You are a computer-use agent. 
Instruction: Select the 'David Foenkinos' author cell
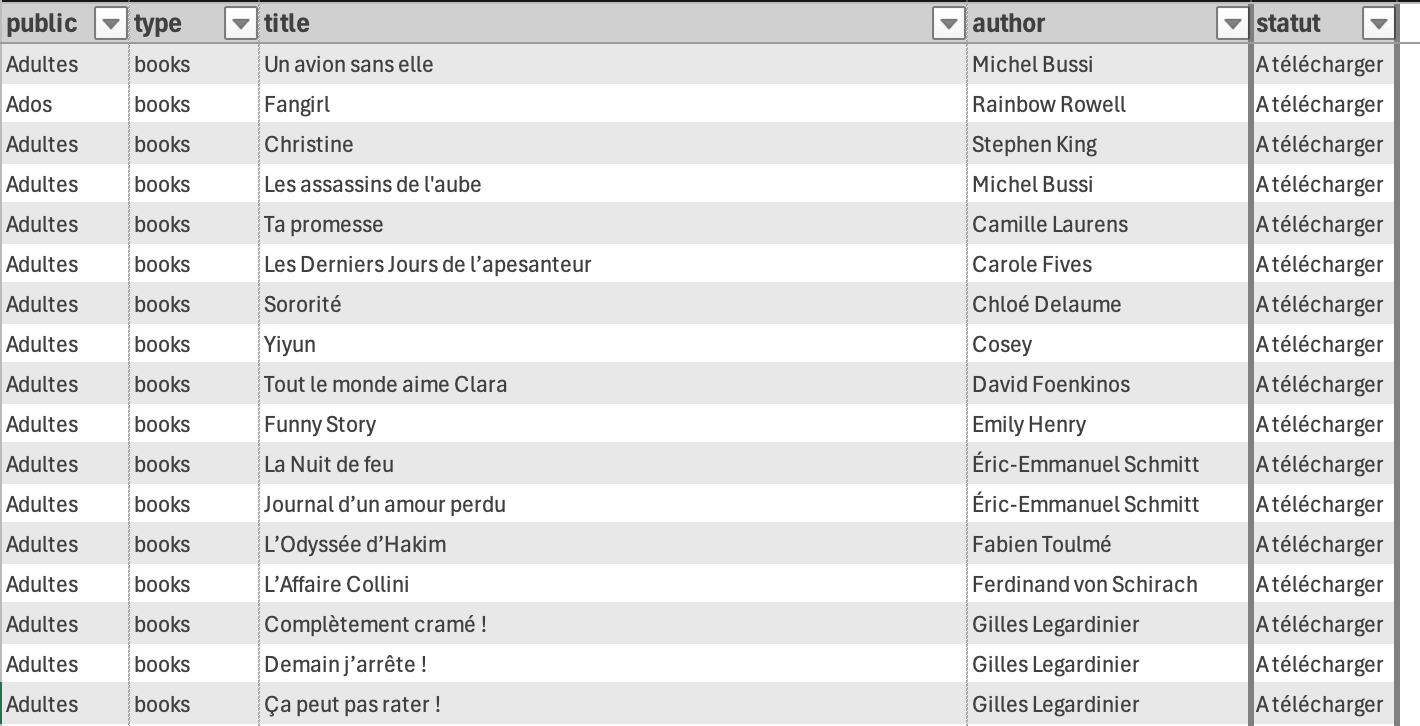(1051, 385)
